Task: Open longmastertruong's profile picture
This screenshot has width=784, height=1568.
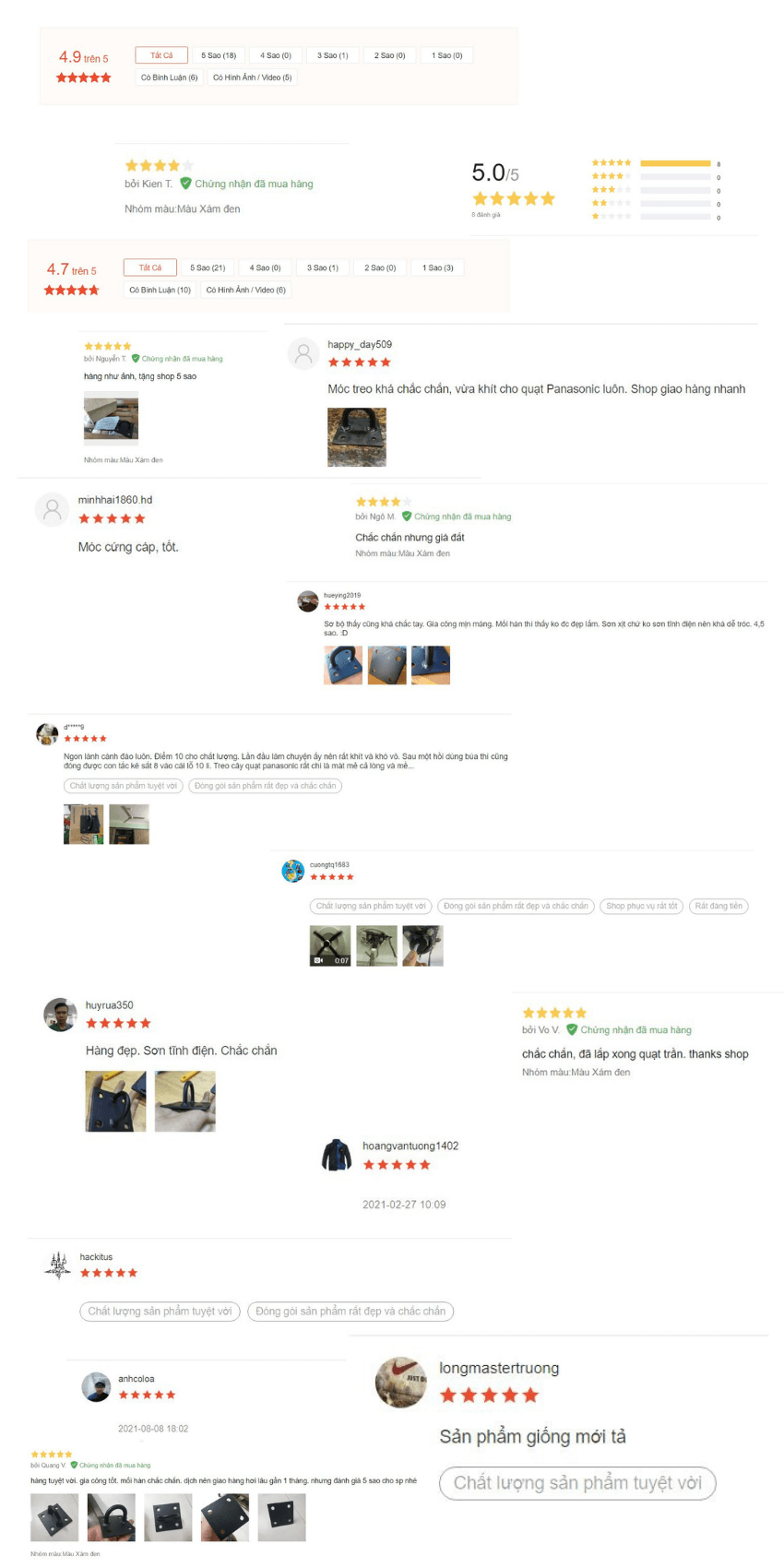Action: pos(401,1383)
